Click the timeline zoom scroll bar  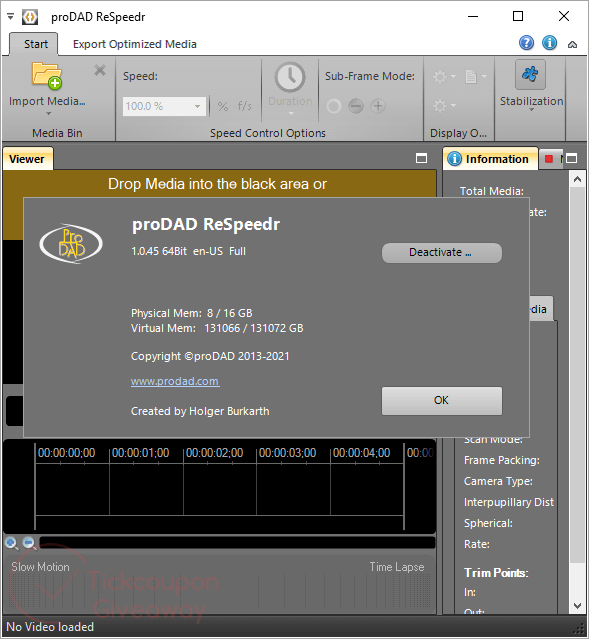[x=237, y=542]
